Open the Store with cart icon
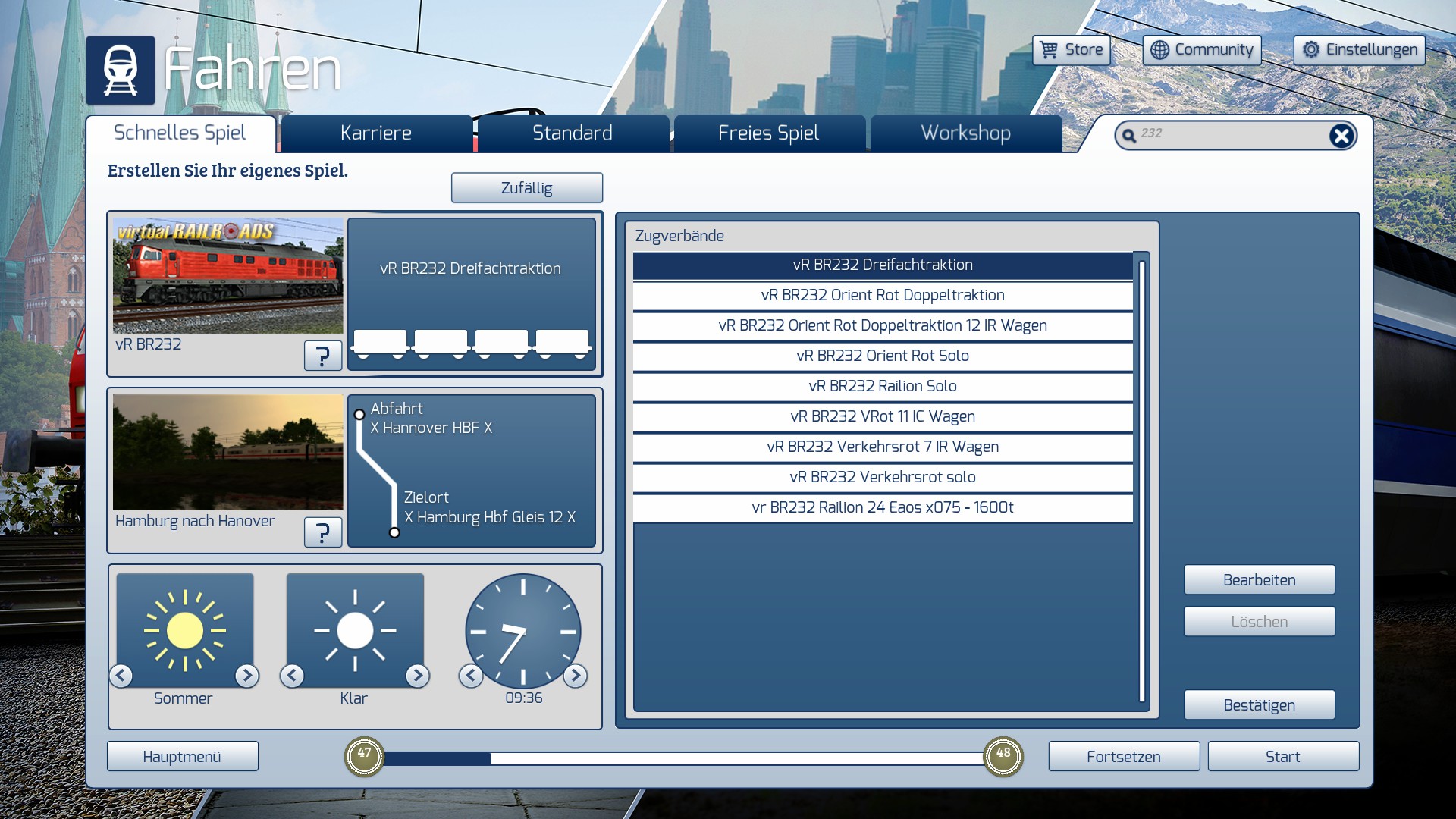Screen dimensions: 1456x819 coord(1071,50)
